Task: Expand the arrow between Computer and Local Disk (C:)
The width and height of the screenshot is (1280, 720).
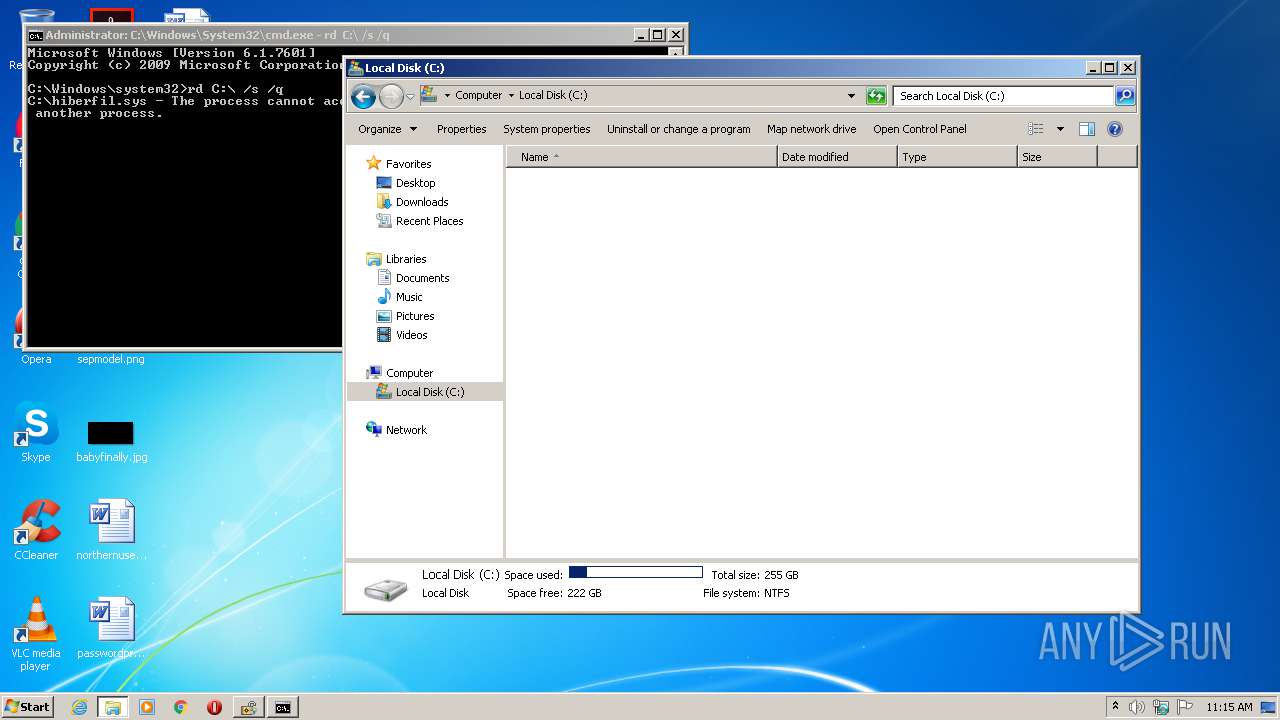Action: (511, 96)
